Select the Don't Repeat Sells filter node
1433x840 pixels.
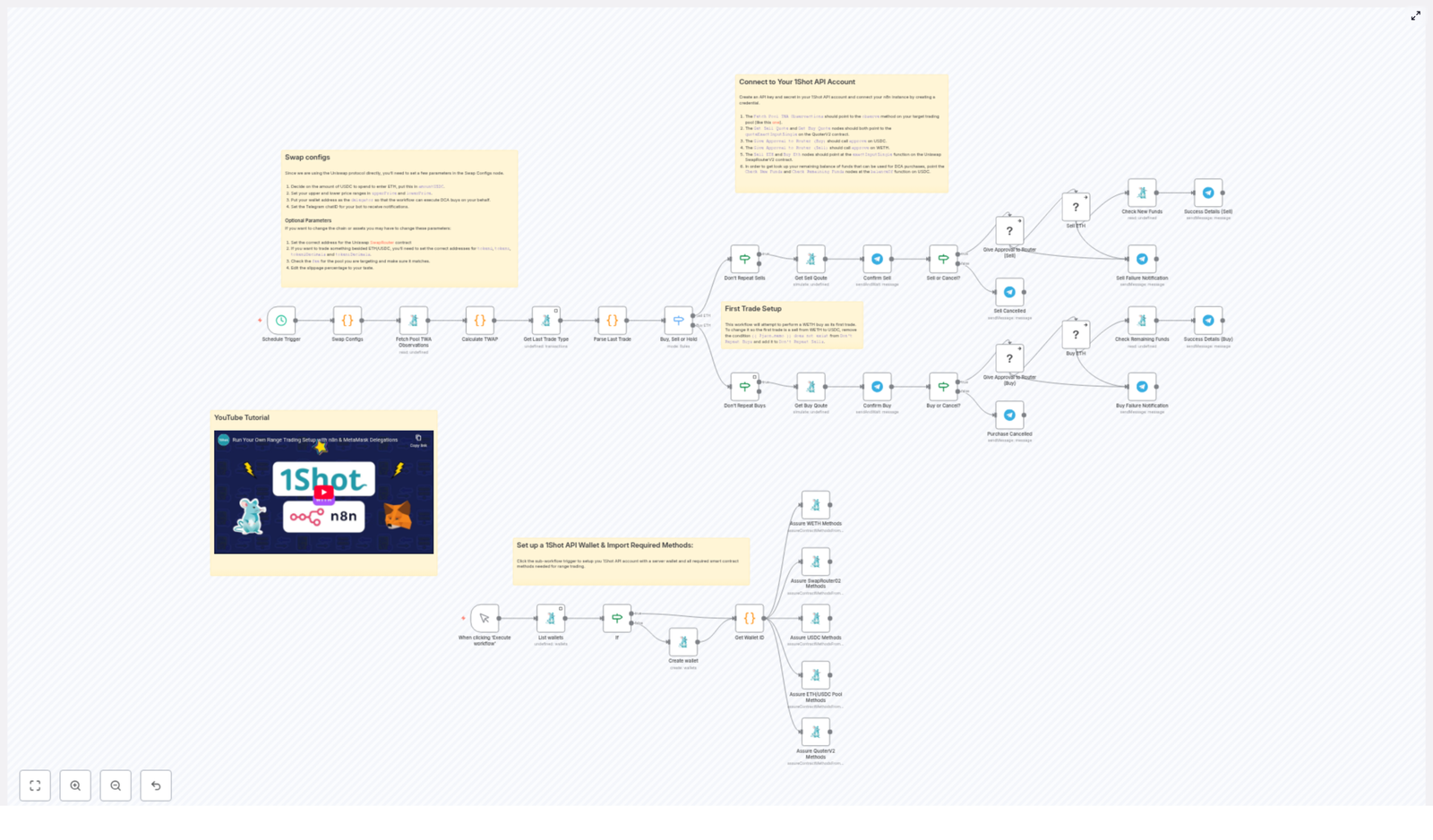[744, 259]
